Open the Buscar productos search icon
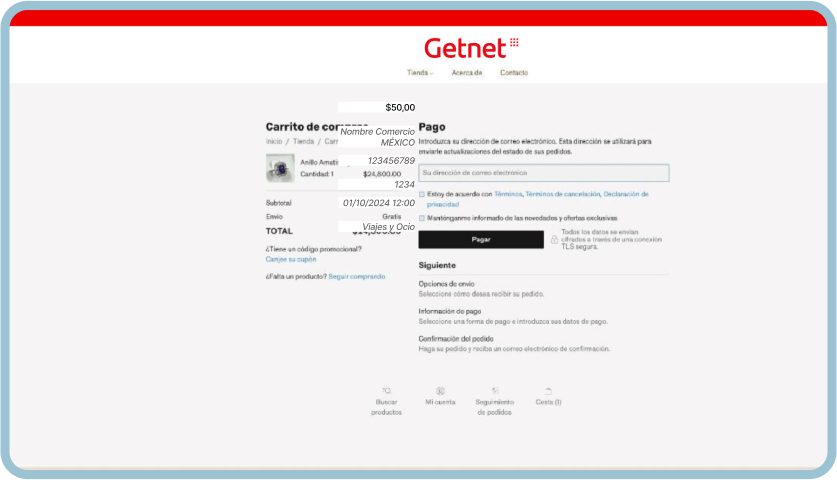 point(386,391)
